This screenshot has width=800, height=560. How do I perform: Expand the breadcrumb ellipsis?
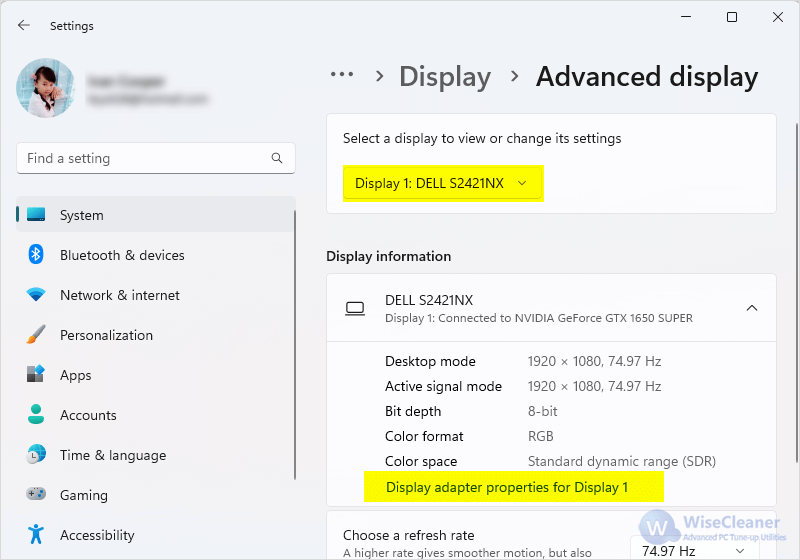click(341, 75)
